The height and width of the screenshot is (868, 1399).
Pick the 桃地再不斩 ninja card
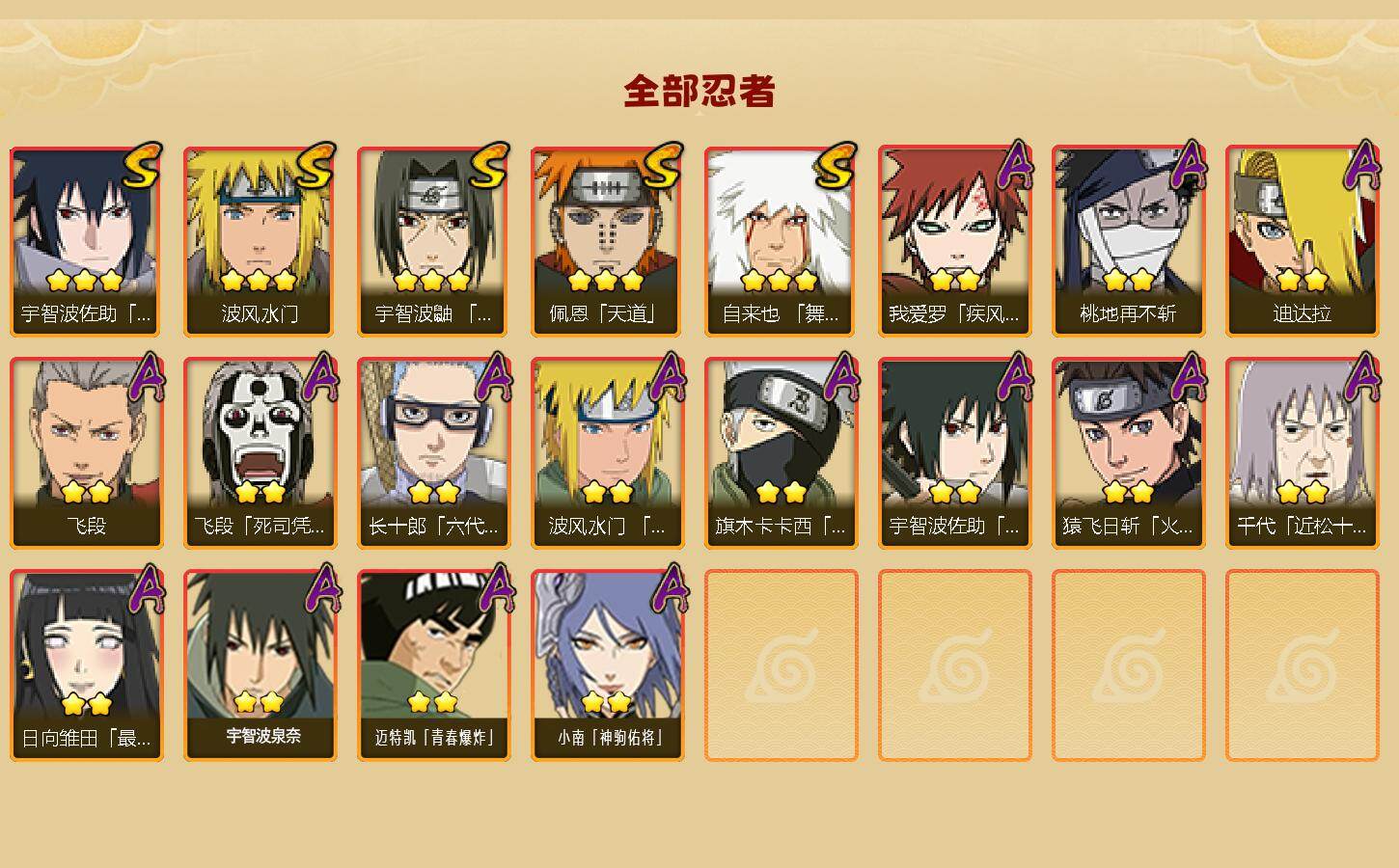pos(1128,241)
